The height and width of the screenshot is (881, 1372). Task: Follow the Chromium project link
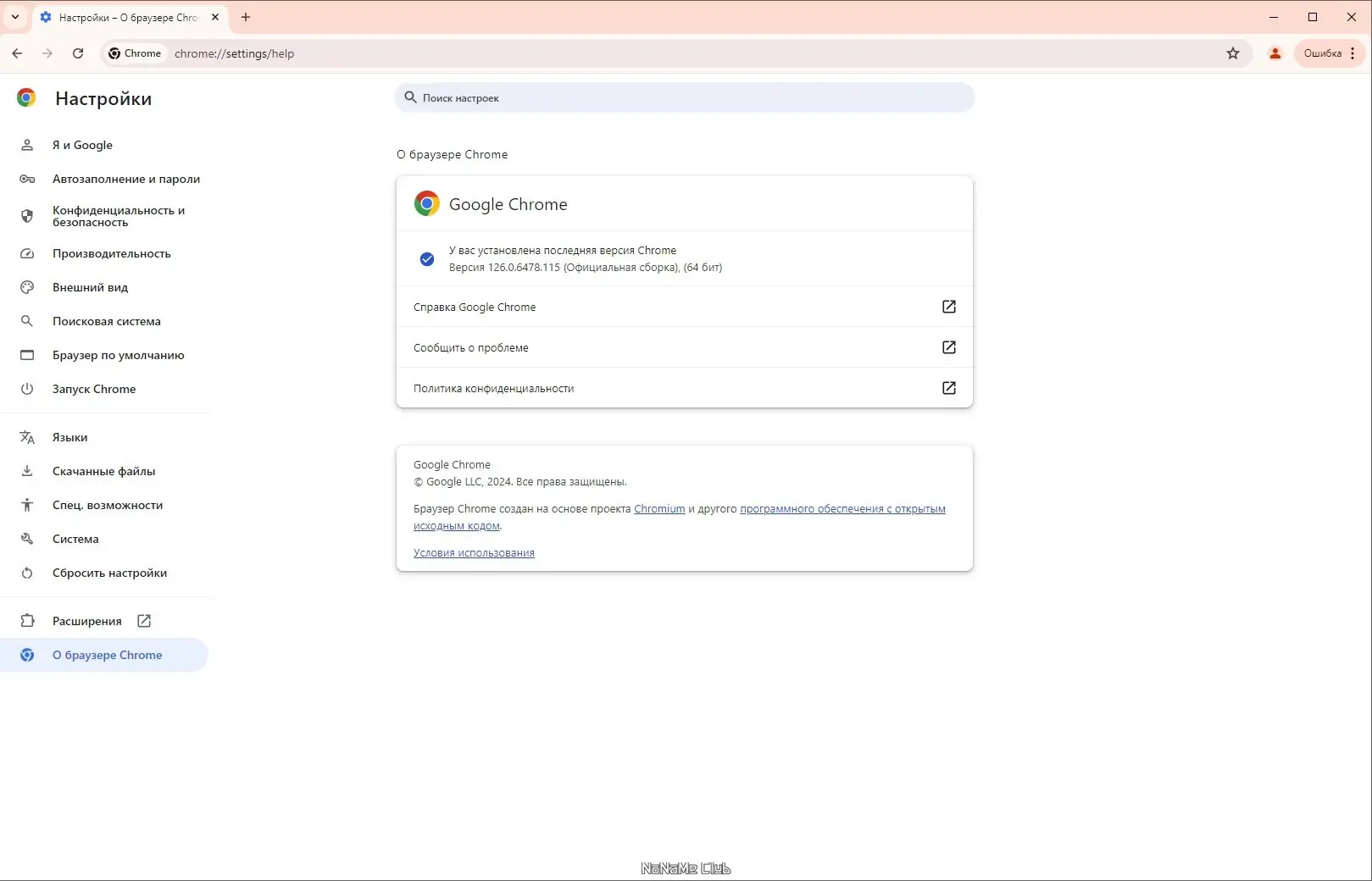[x=659, y=509]
